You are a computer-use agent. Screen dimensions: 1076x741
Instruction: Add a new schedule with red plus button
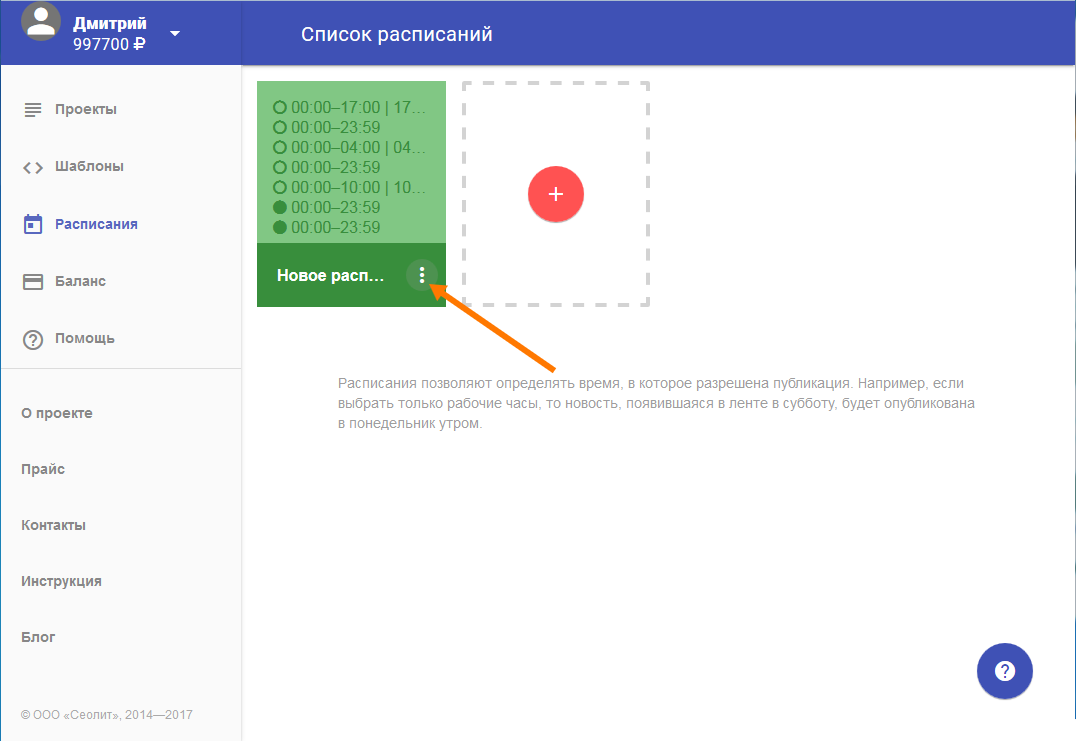[x=555, y=194]
